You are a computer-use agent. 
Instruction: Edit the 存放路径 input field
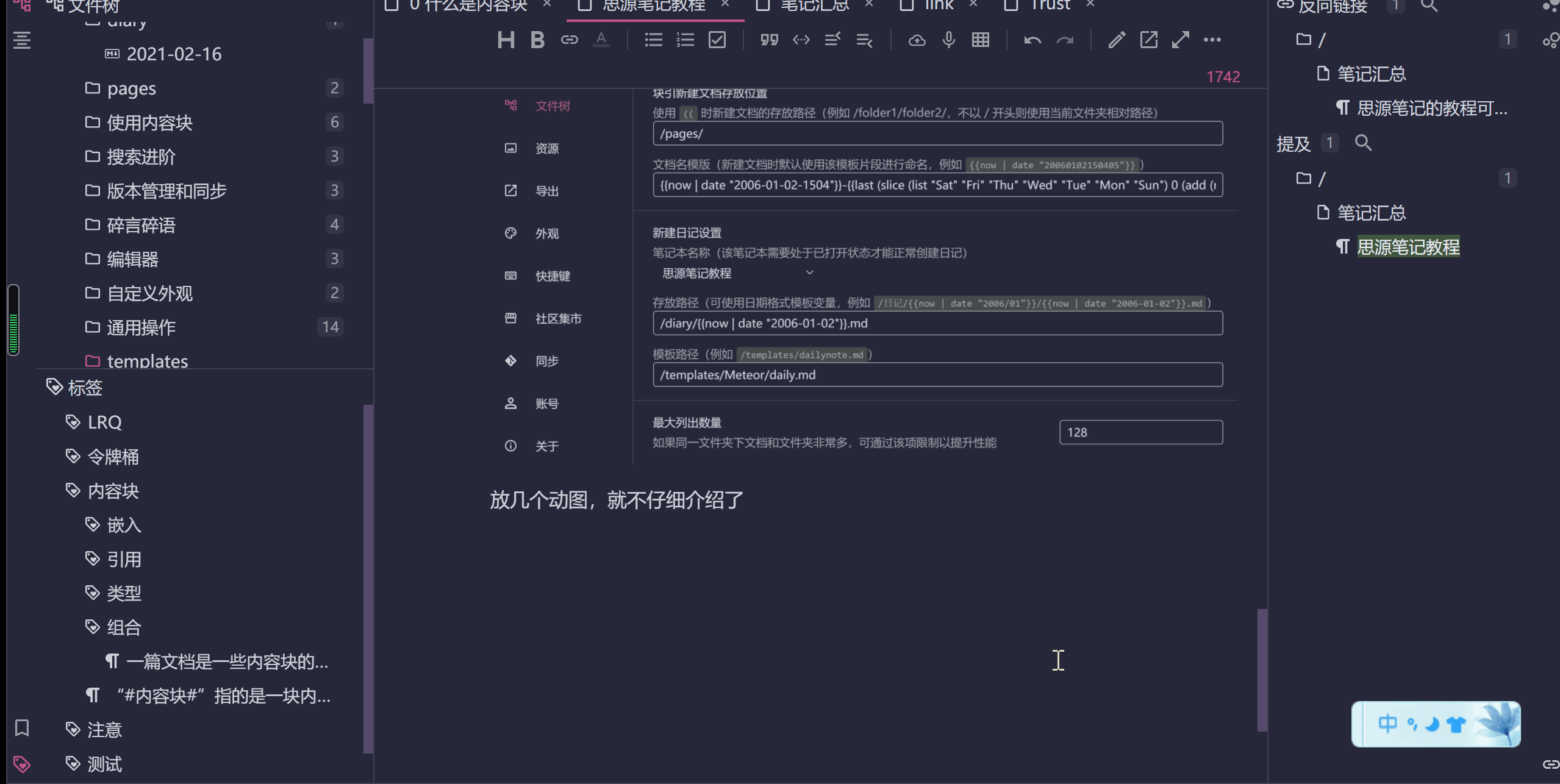(x=937, y=323)
